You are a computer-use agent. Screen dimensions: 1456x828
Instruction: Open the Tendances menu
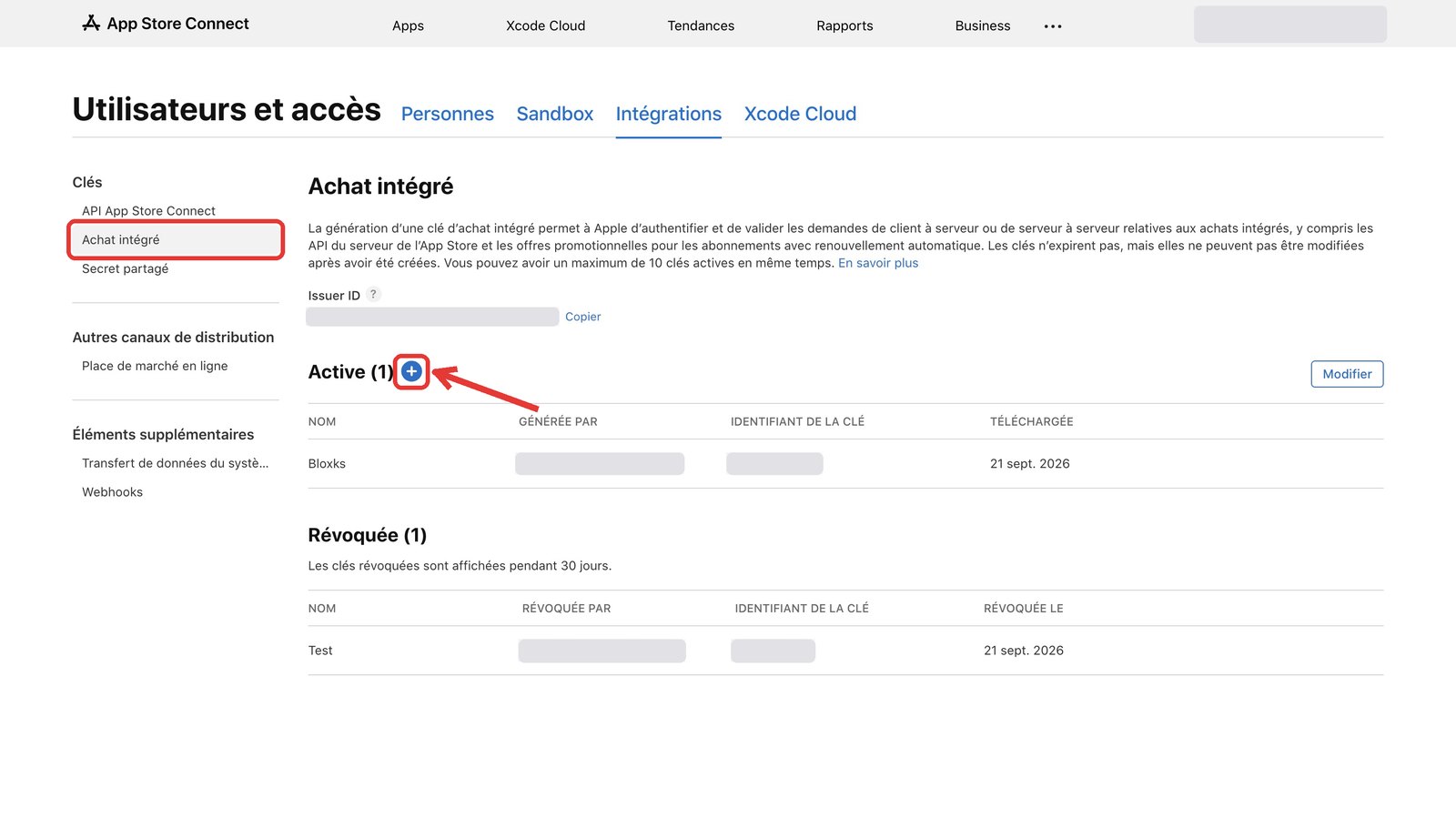click(x=701, y=25)
